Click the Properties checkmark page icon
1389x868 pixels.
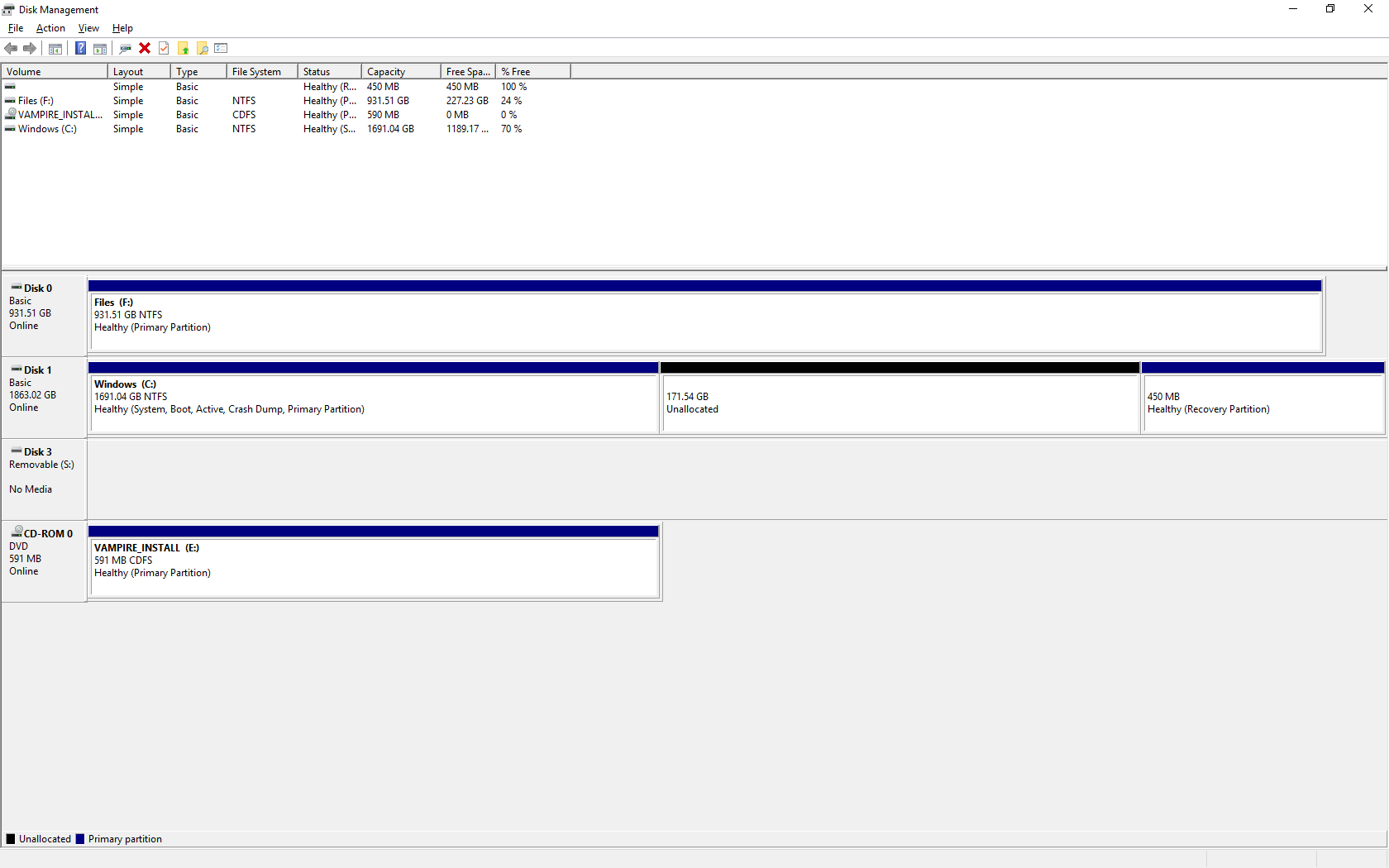164,49
